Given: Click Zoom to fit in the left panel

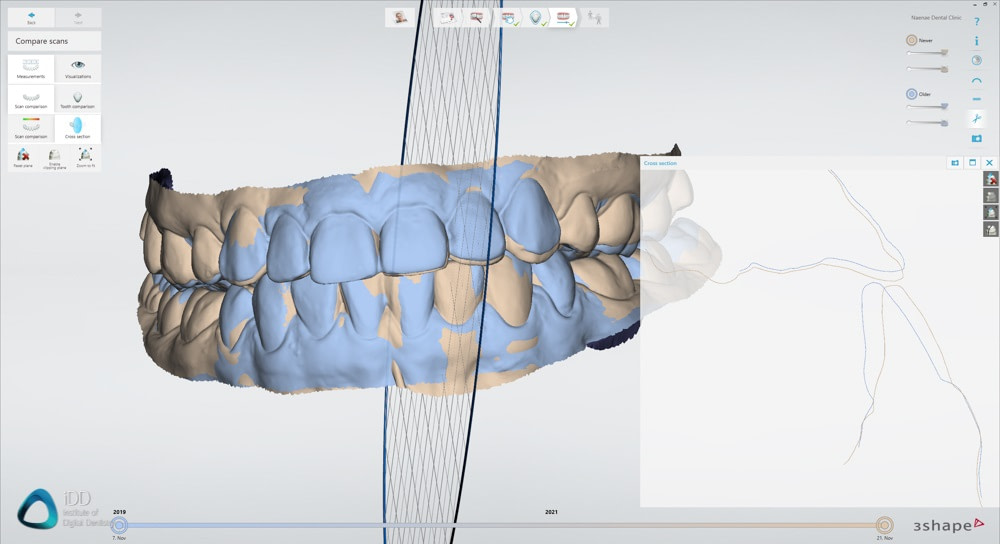Looking at the screenshot, I should pyautogui.click(x=85, y=158).
